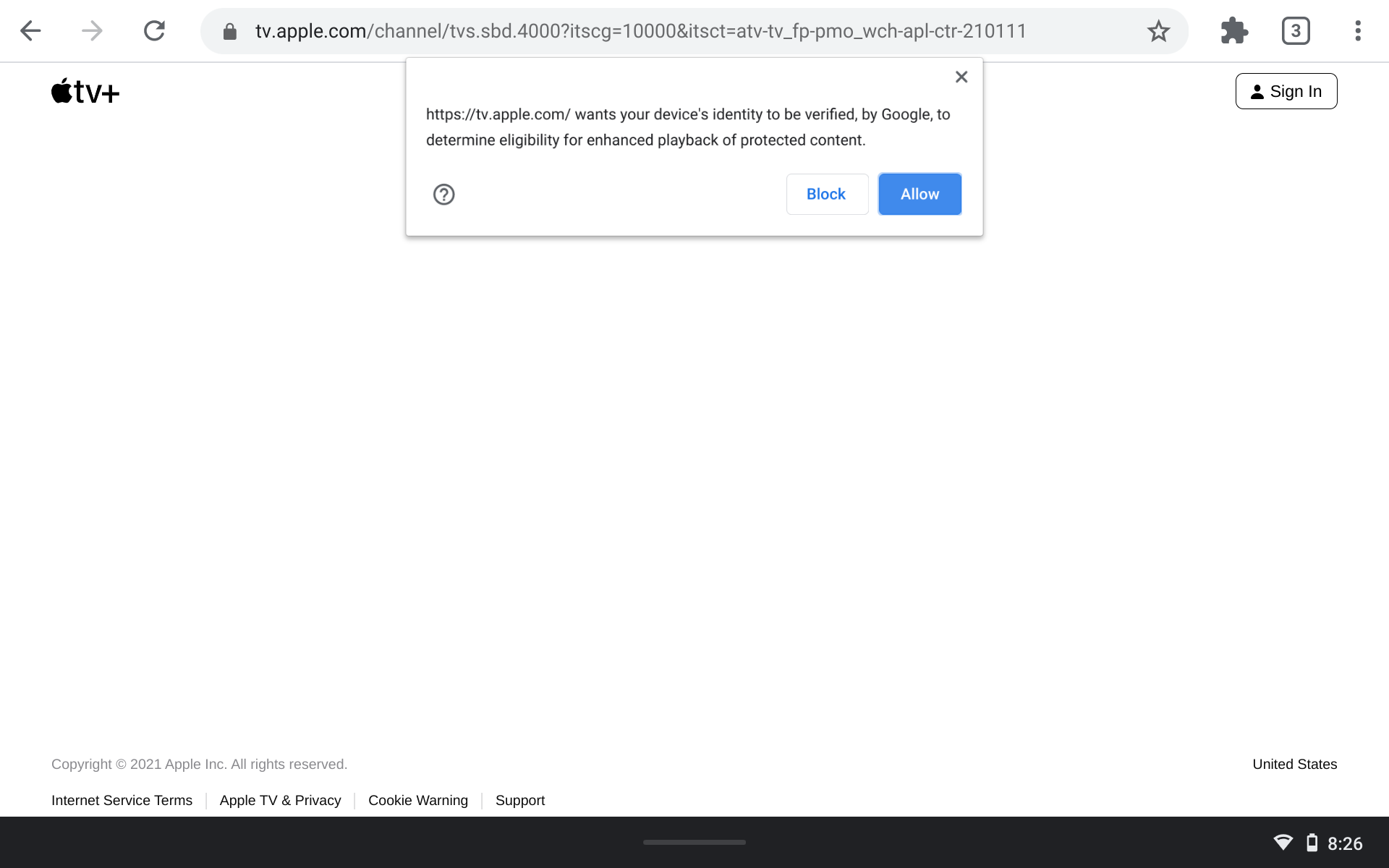The image size is (1389, 868).
Task: Bookmark page with the star icon
Action: coord(1158,31)
